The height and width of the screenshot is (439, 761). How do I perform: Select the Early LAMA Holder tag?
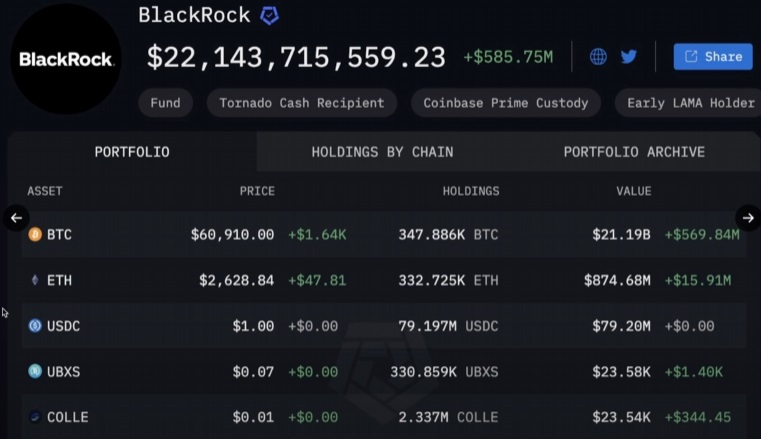click(688, 103)
